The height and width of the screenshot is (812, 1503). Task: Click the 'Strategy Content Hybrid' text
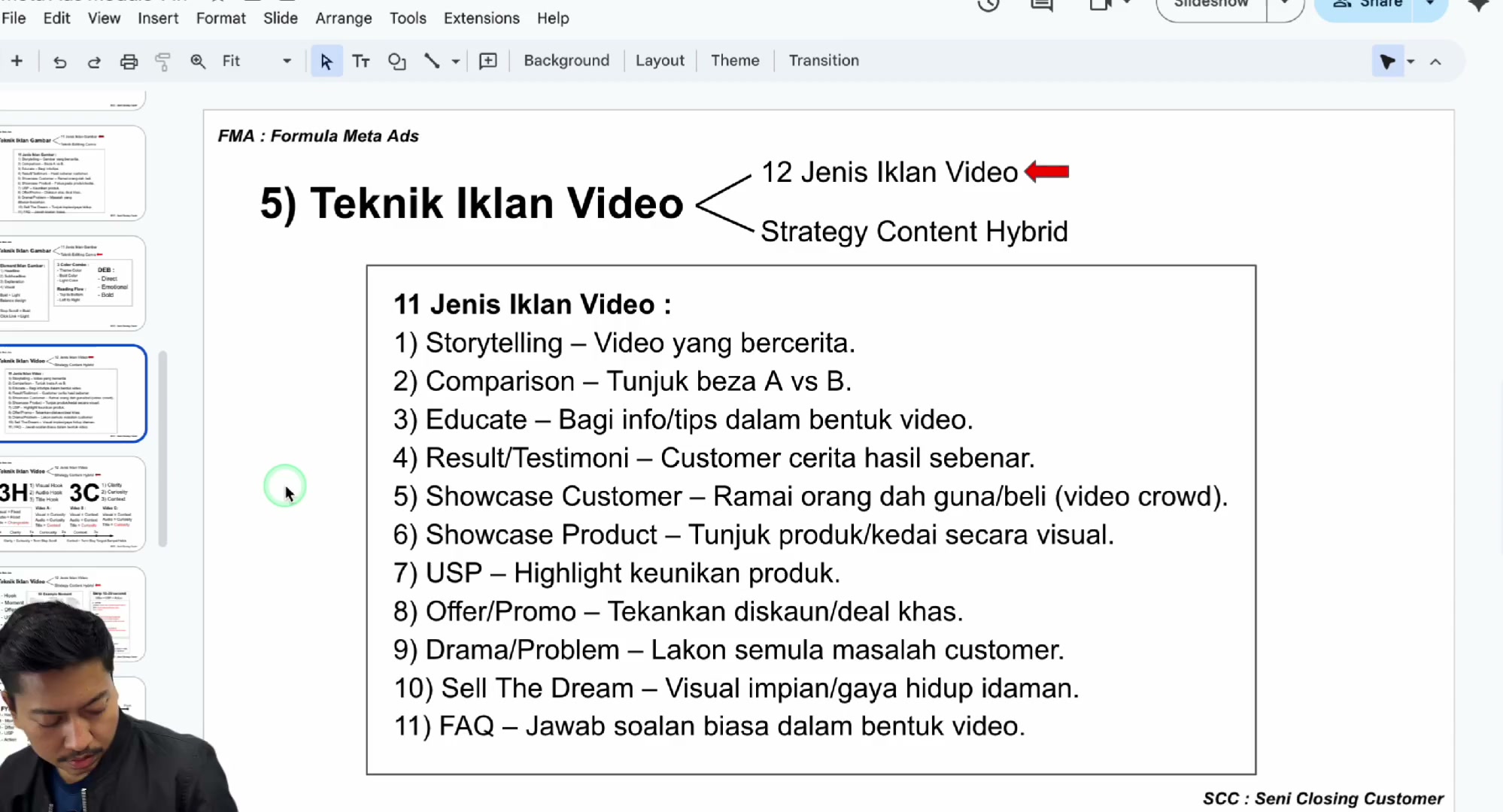(x=914, y=232)
